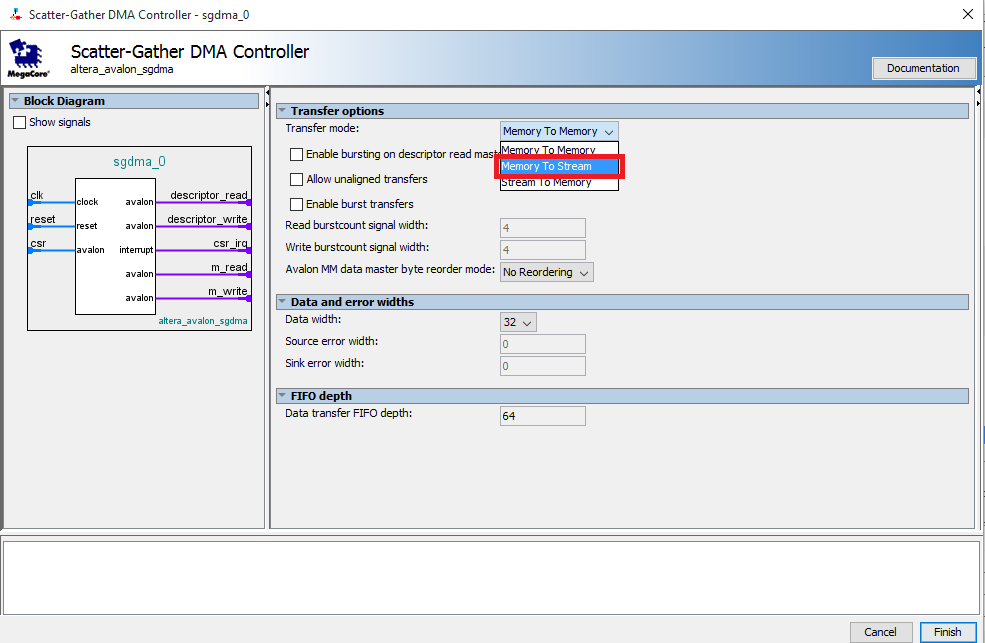The width and height of the screenshot is (985, 643).
Task: Select Memory To Stream option
Action: tap(559, 166)
